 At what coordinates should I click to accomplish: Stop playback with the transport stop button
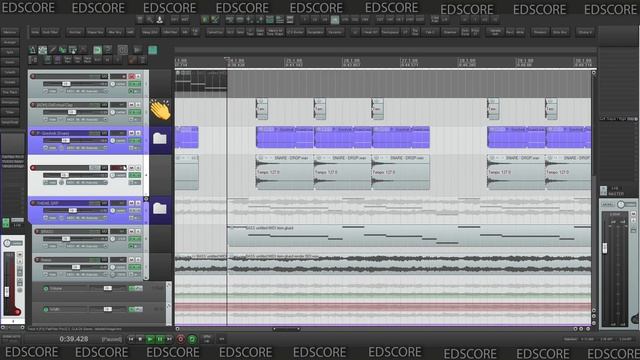coord(140,339)
